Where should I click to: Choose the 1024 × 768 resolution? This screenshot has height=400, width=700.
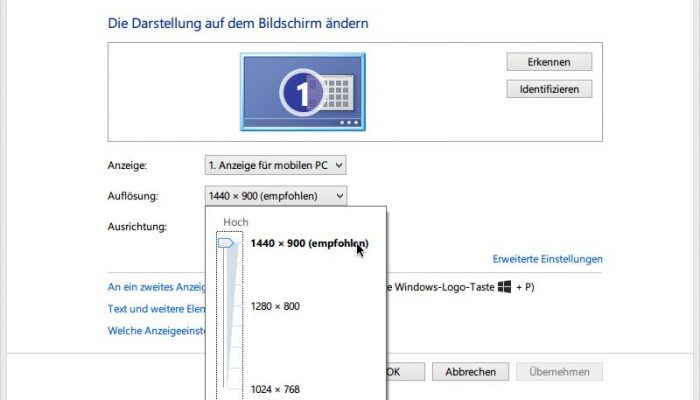pyautogui.click(x=275, y=389)
